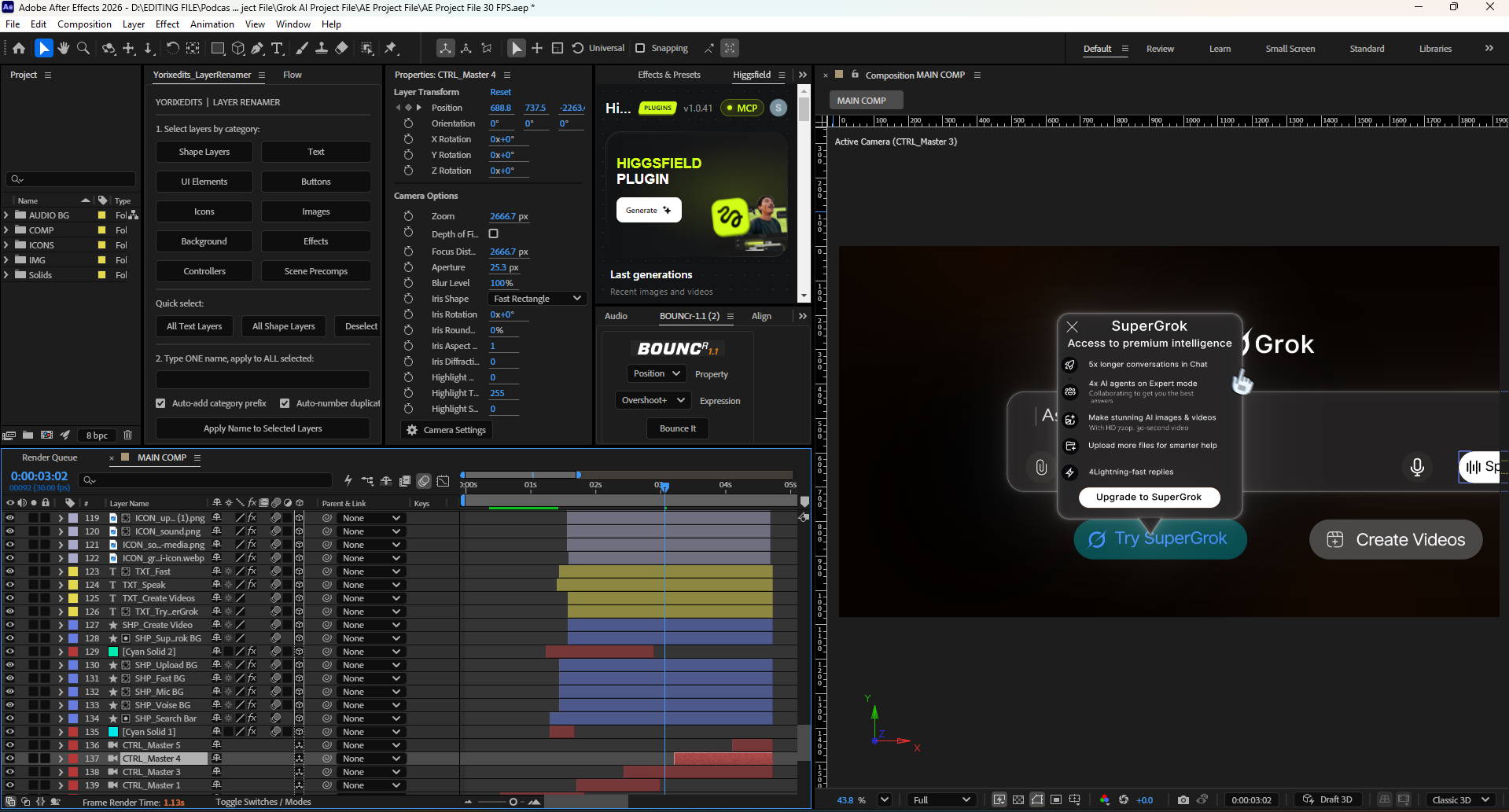Pick the Rotation tool
Viewport: 1509px width, 812px height.
coord(172,49)
